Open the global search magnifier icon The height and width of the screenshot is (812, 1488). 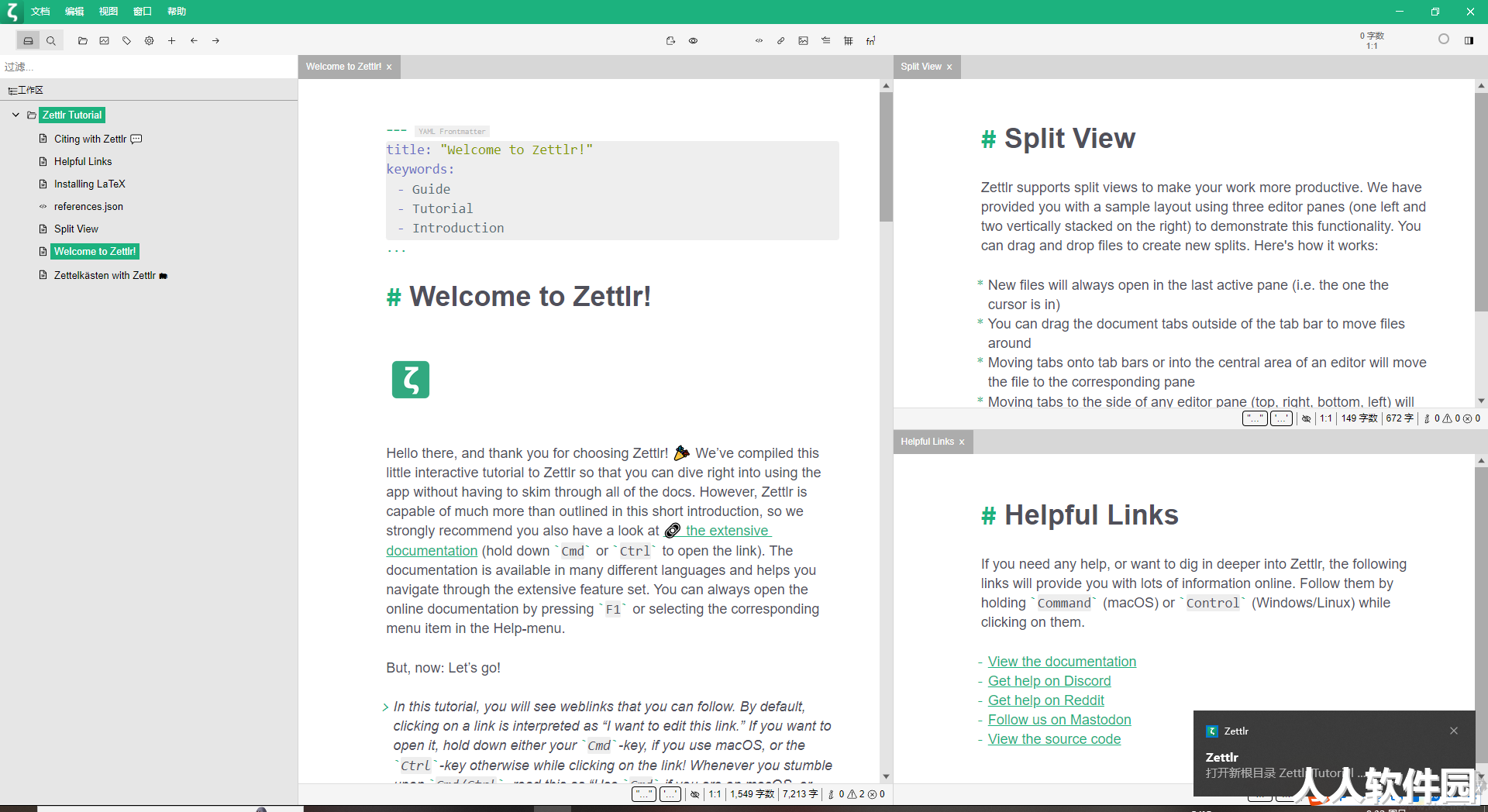click(x=51, y=41)
